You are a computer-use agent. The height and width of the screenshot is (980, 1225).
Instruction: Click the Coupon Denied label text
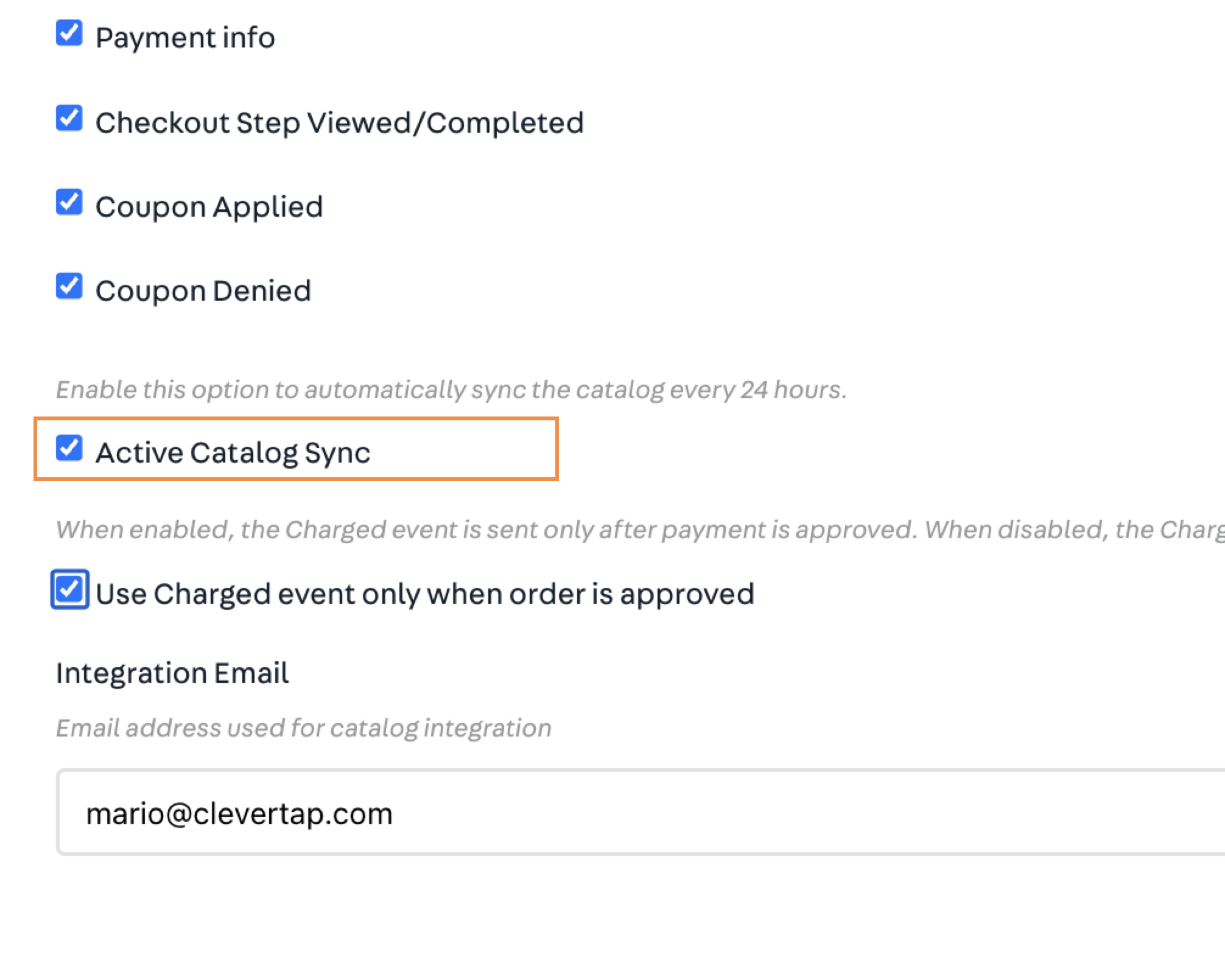pyautogui.click(x=203, y=291)
